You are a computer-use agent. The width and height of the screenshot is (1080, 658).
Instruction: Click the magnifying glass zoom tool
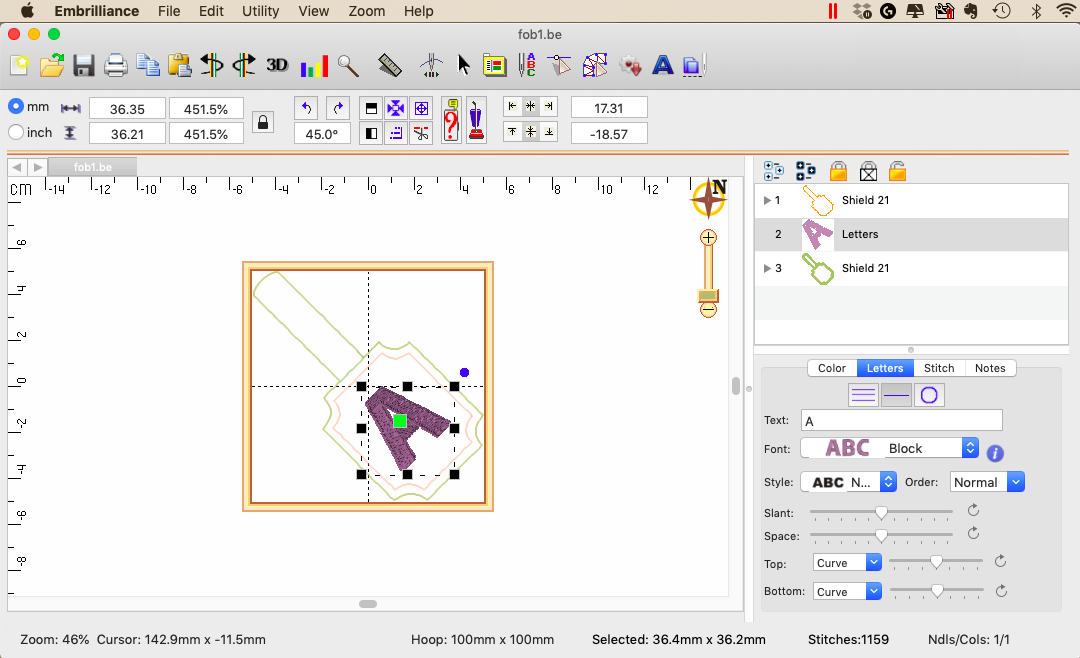pos(348,66)
